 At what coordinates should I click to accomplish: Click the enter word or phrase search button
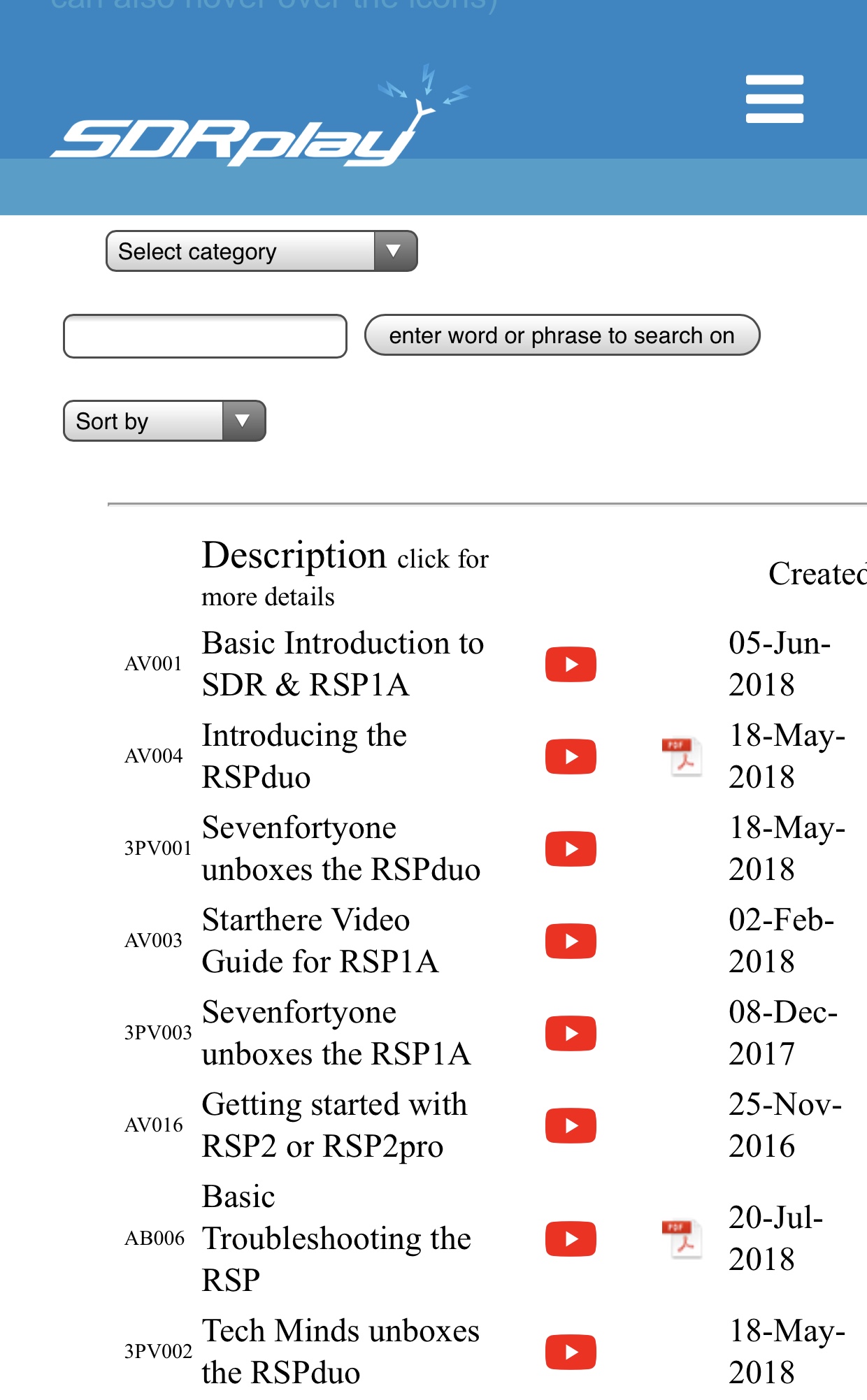tap(562, 335)
